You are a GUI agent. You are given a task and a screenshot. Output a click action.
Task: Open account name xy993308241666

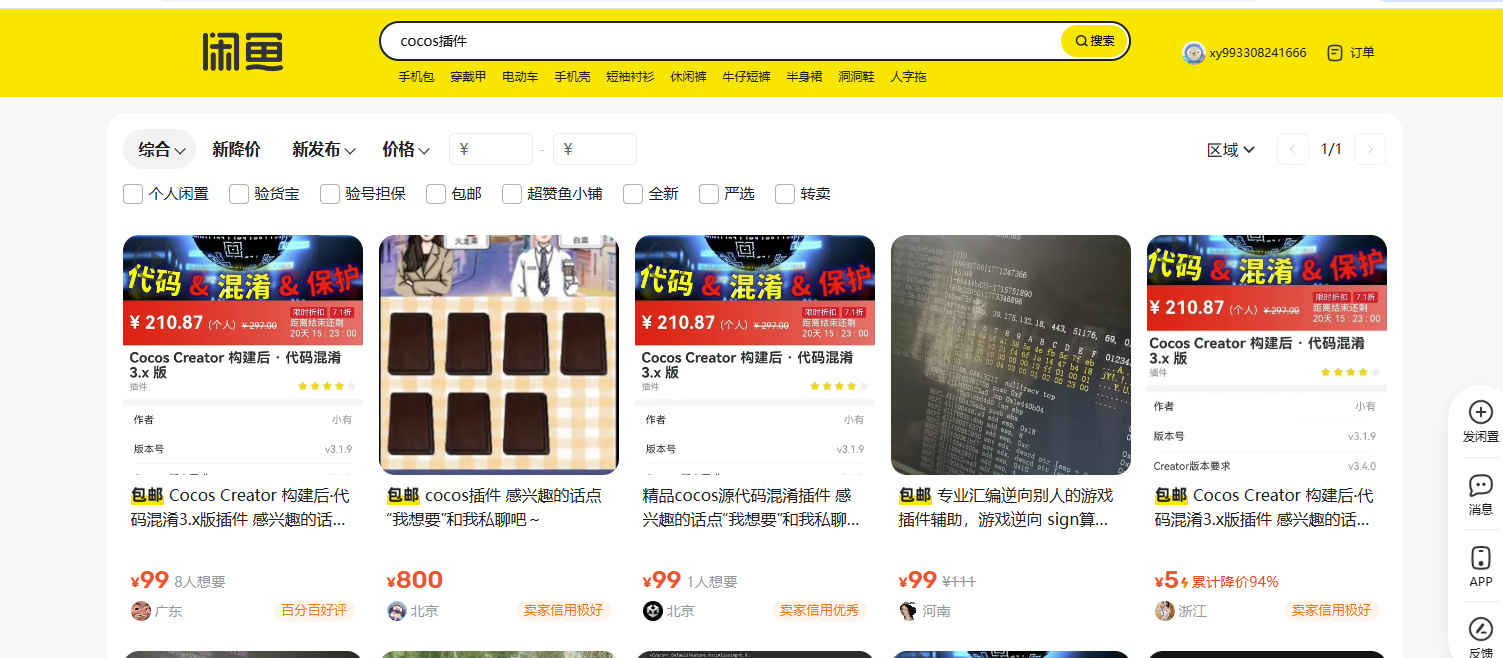[x=1257, y=53]
